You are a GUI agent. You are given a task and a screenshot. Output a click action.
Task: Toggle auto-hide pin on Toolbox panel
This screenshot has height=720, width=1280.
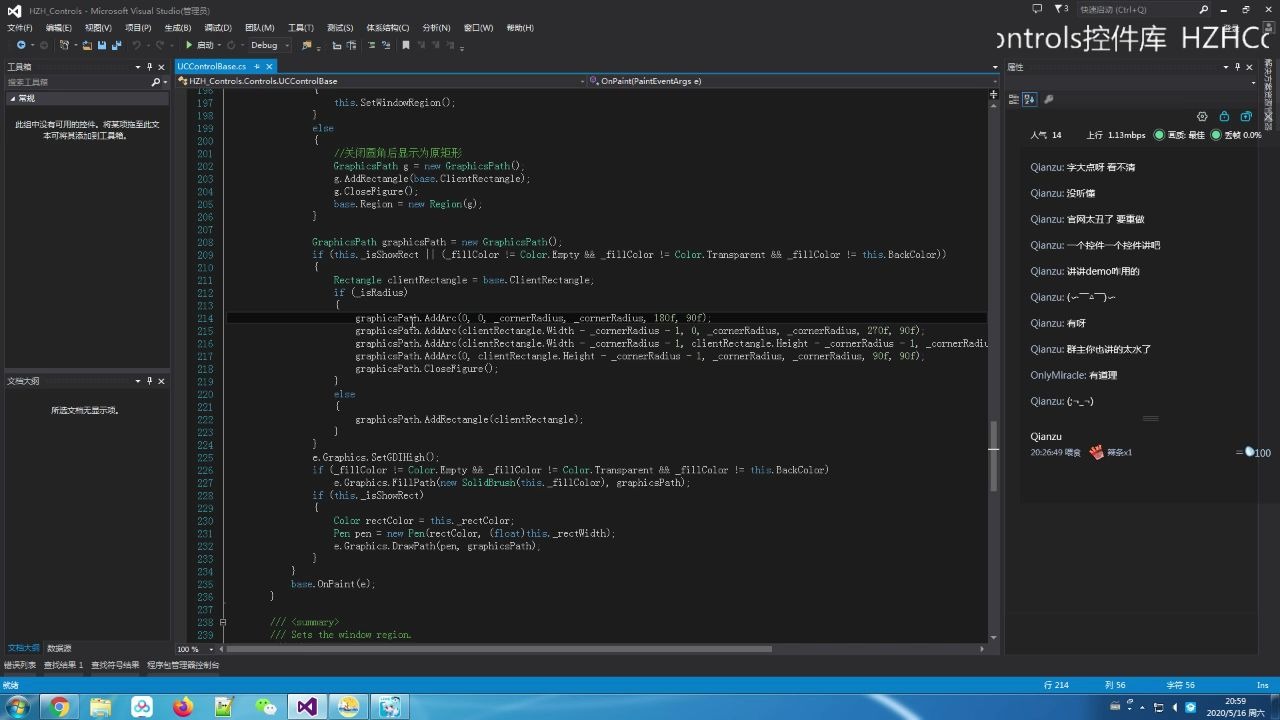(149, 67)
